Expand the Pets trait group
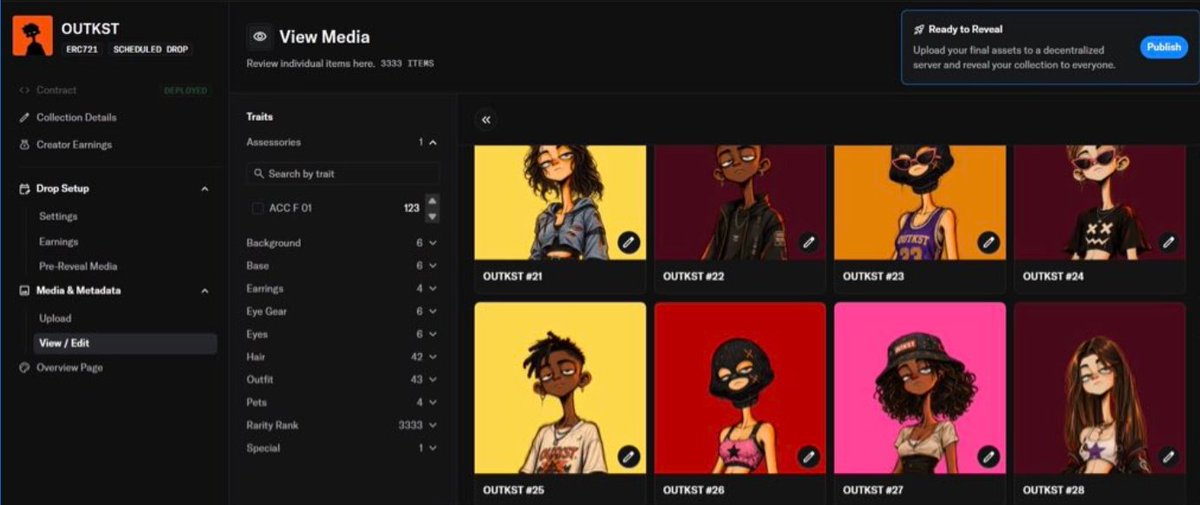The height and width of the screenshot is (505, 1200). (x=432, y=402)
